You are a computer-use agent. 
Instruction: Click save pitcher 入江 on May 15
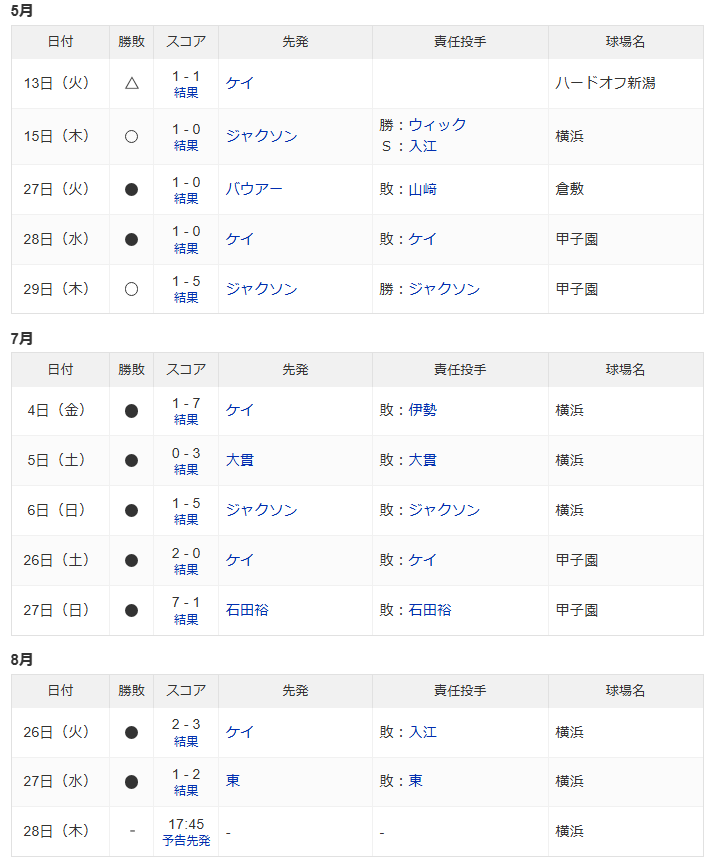click(x=423, y=146)
